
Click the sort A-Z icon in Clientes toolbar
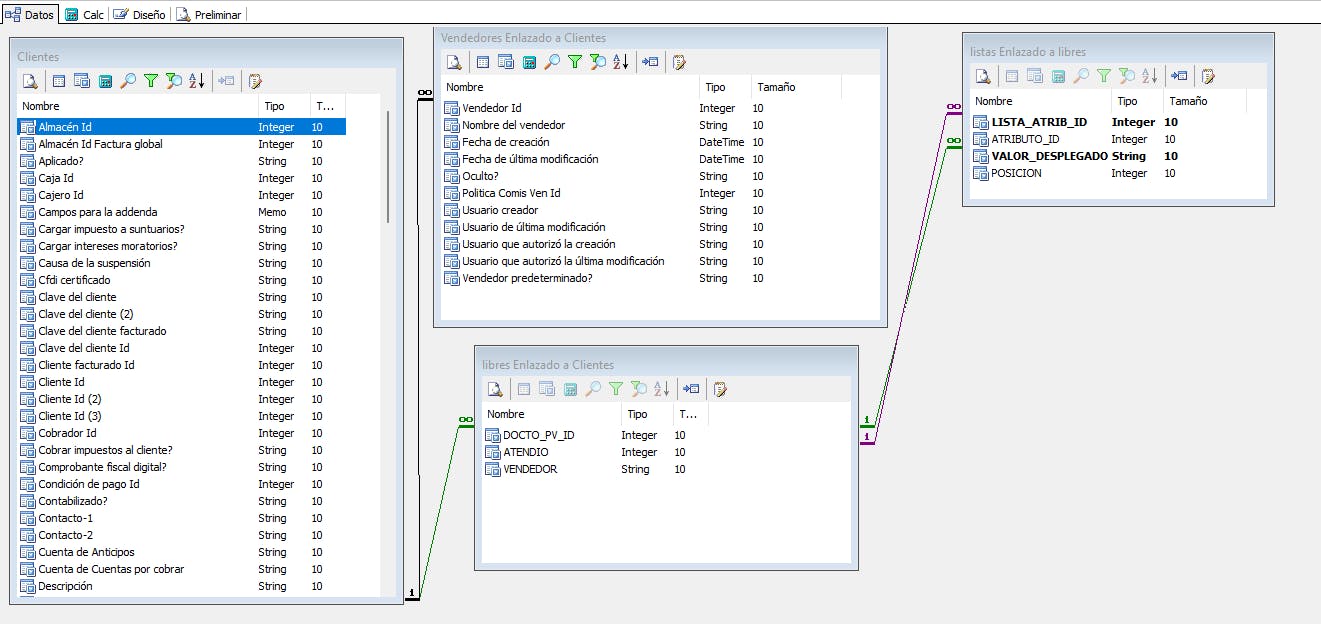click(x=197, y=81)
